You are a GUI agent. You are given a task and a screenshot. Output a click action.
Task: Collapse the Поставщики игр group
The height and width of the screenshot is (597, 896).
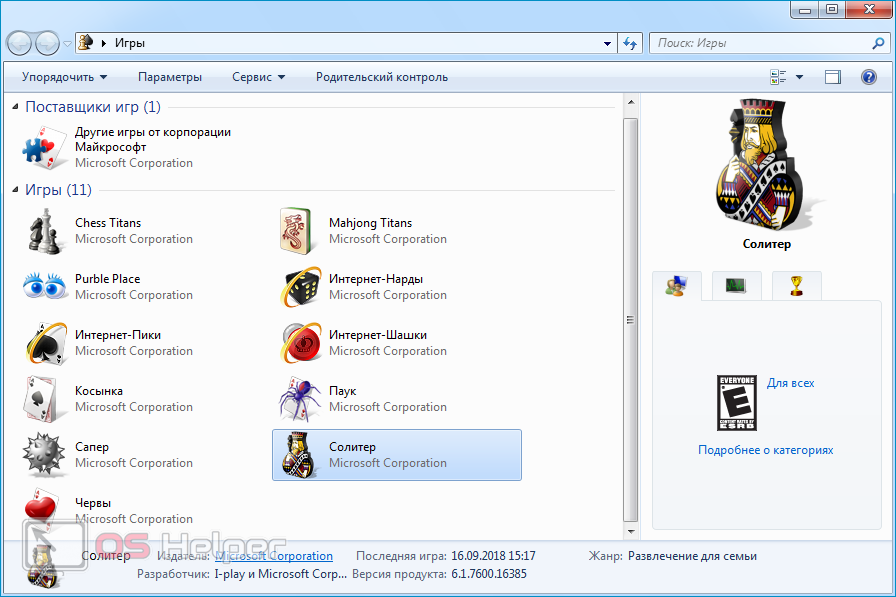(x=16, y=107)
